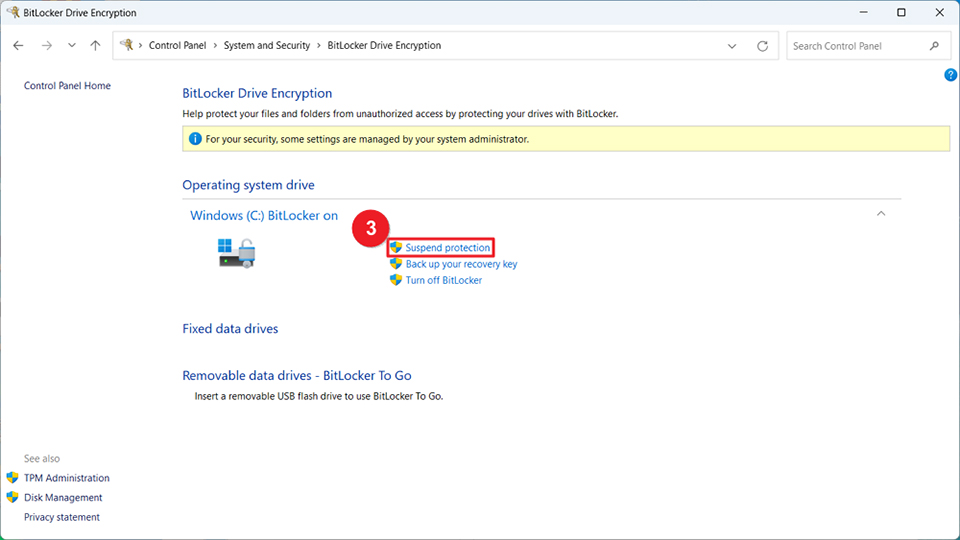Click the Windows C: drive lock icon

237,252
